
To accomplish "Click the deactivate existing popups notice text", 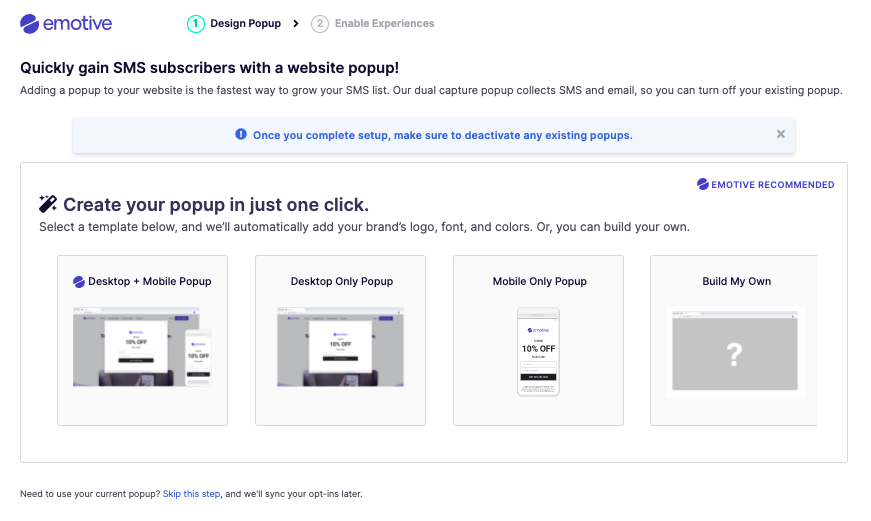I will click(x=443, y=135).
